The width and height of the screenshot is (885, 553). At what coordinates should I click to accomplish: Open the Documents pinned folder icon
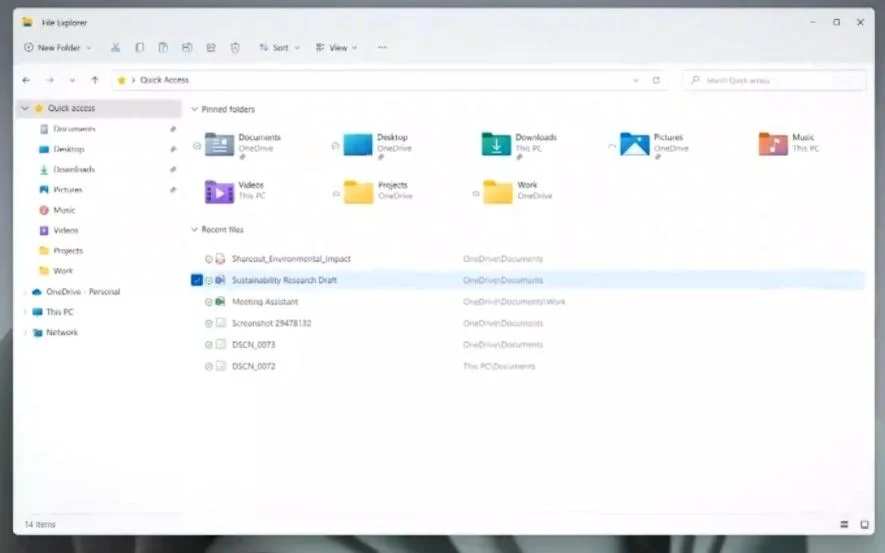coord(219,144)
